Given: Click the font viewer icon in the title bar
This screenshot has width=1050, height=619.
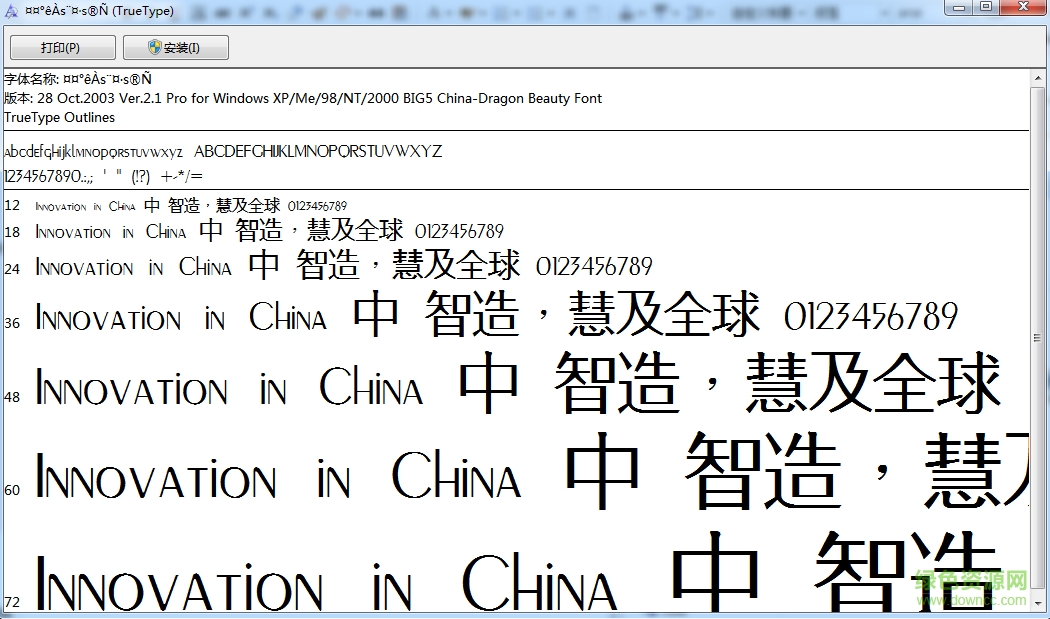Looking at the screenshot, I should click(10, 10).
